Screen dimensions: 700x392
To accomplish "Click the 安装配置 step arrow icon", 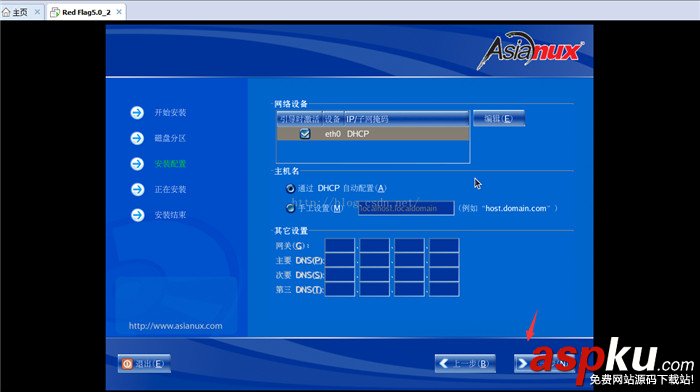I will point(137,164).
